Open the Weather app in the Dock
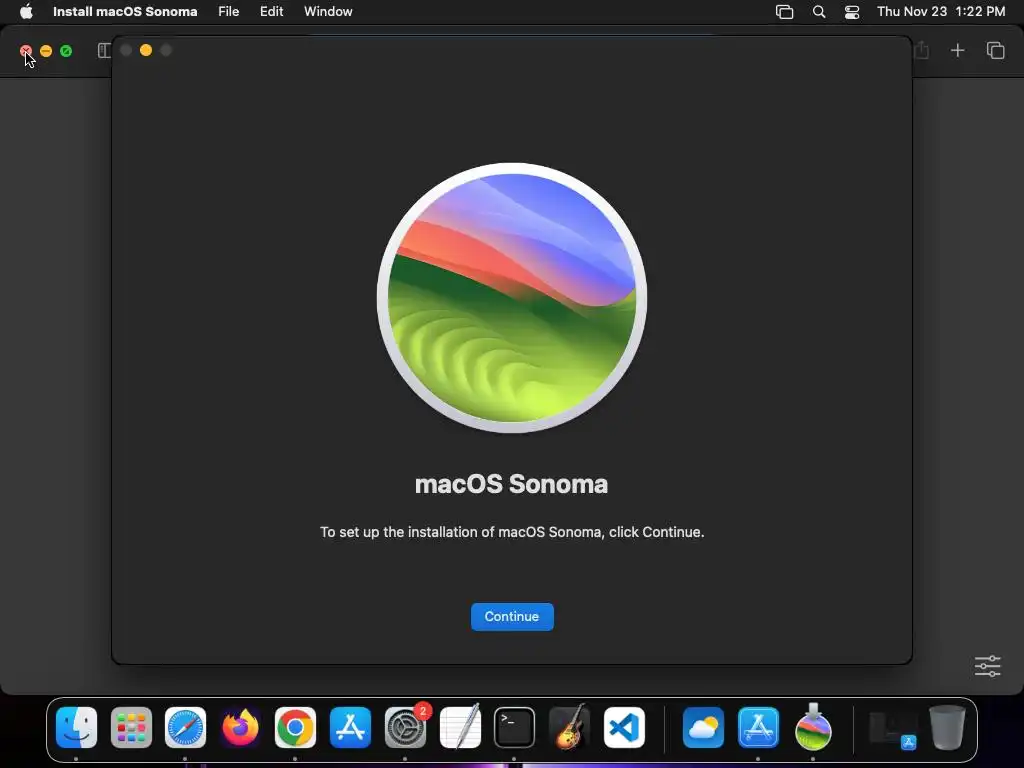The height and width of the screenshot is (768, 1024). point(703,728)
